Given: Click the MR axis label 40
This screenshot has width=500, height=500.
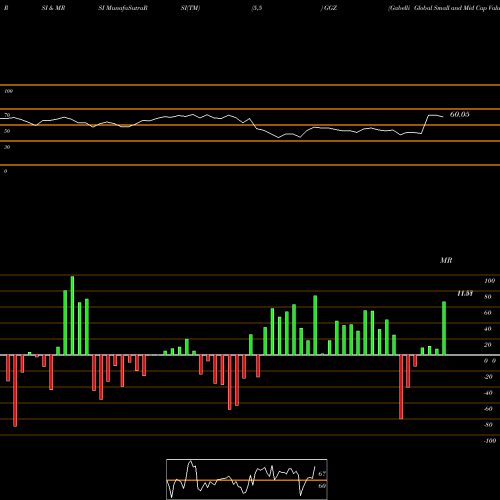Looking at the screenshot, I should coord(488,329).
